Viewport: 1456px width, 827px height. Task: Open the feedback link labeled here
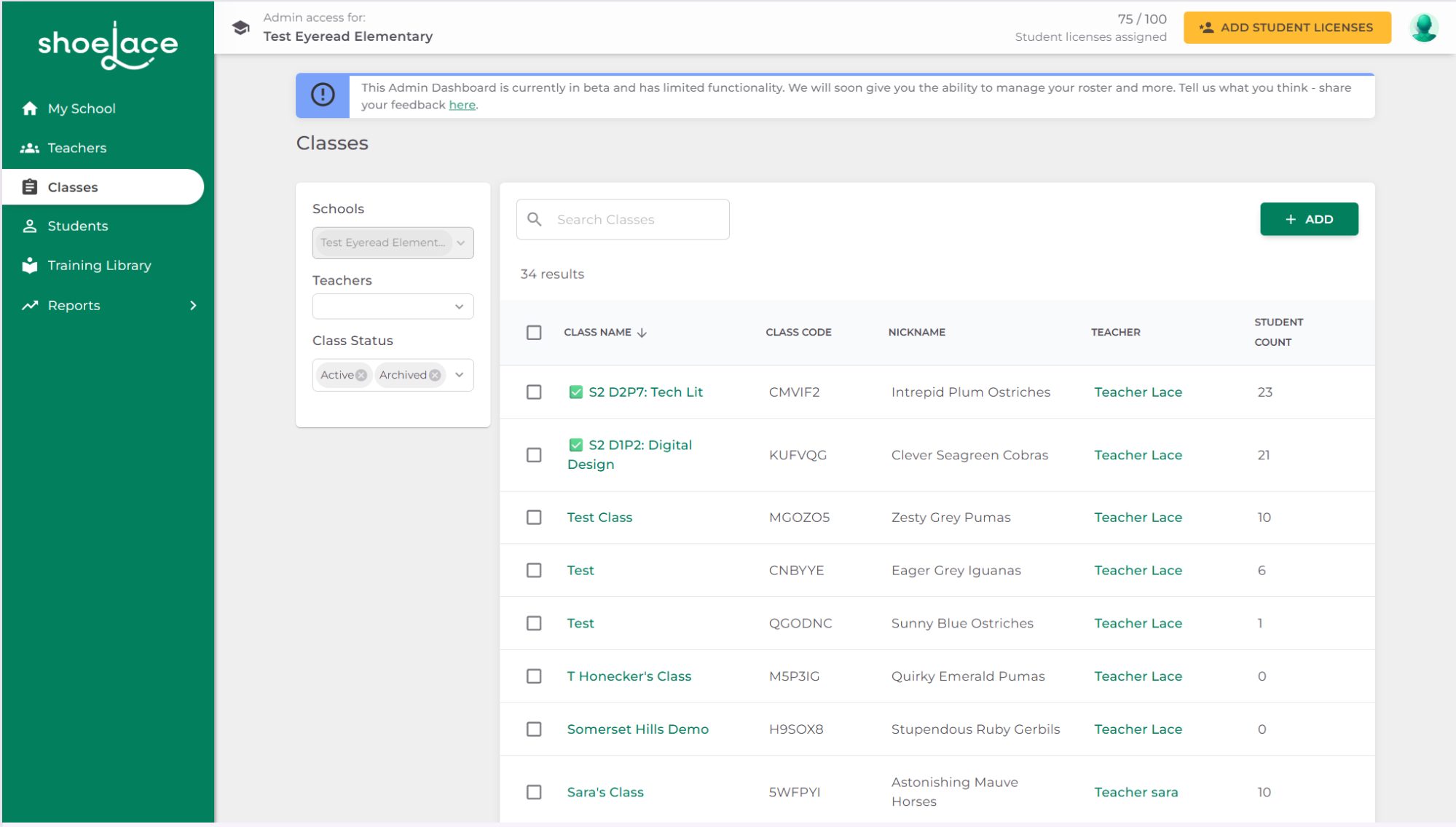click(x=462, y=104)
